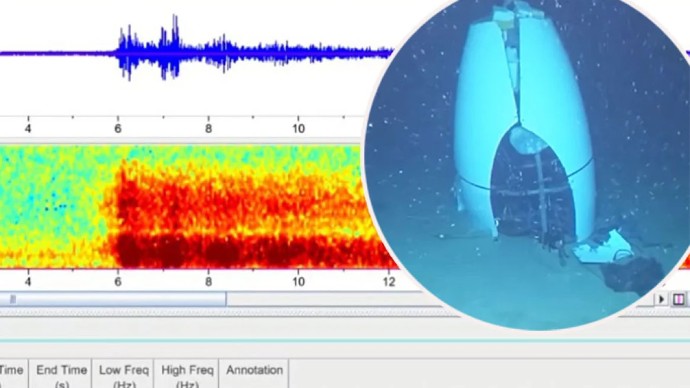This screenshot has width=690, height=388.
Task: Click the 8-second tick under the waveform
Action: click(x=208, y=128)
